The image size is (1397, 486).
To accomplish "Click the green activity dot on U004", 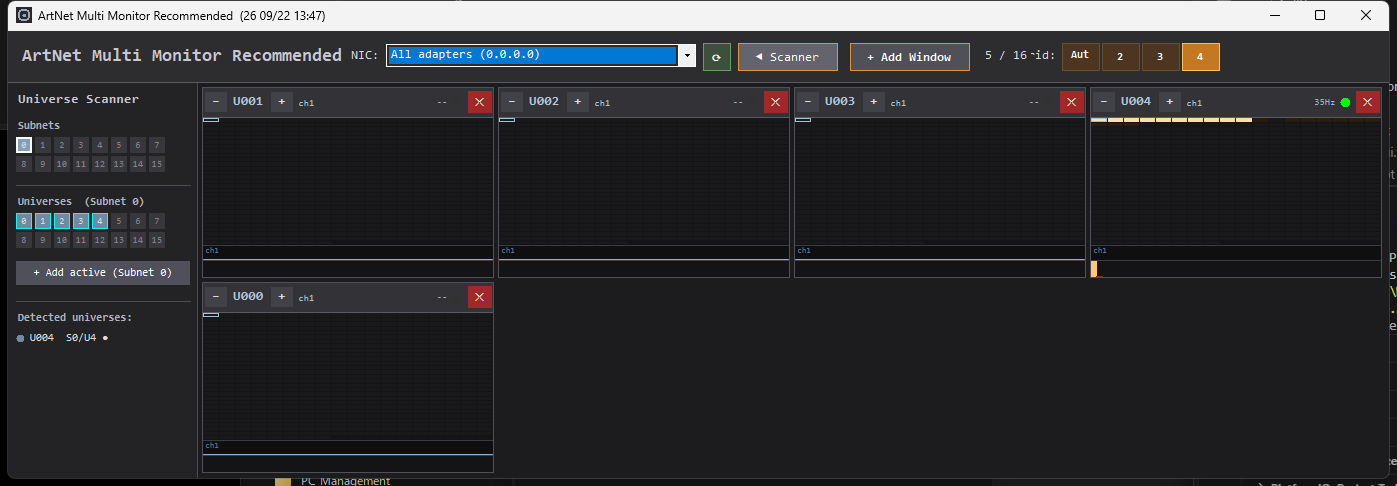I will tap(1345, 102).
